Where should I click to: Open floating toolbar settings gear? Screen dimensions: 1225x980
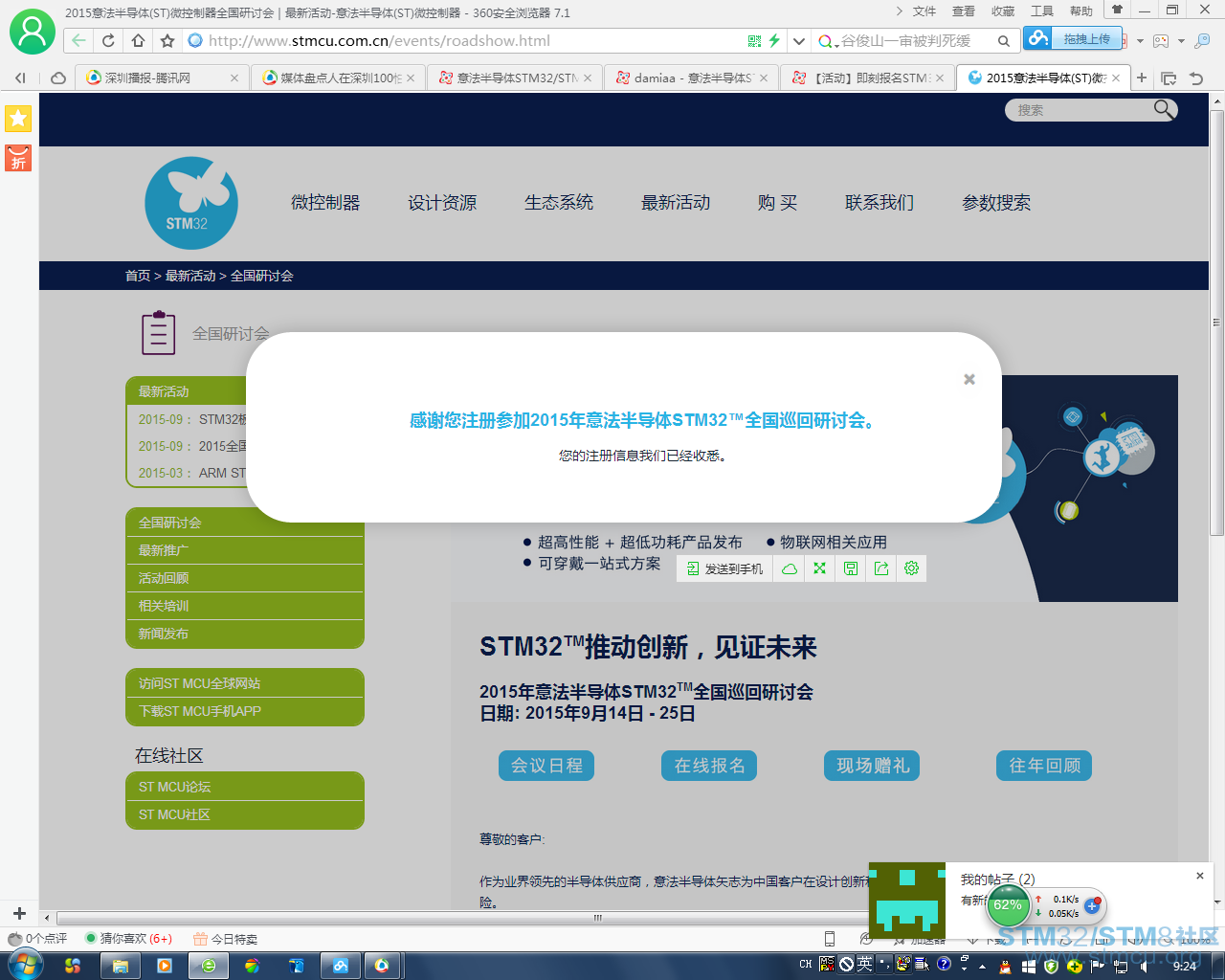(912, 568)
